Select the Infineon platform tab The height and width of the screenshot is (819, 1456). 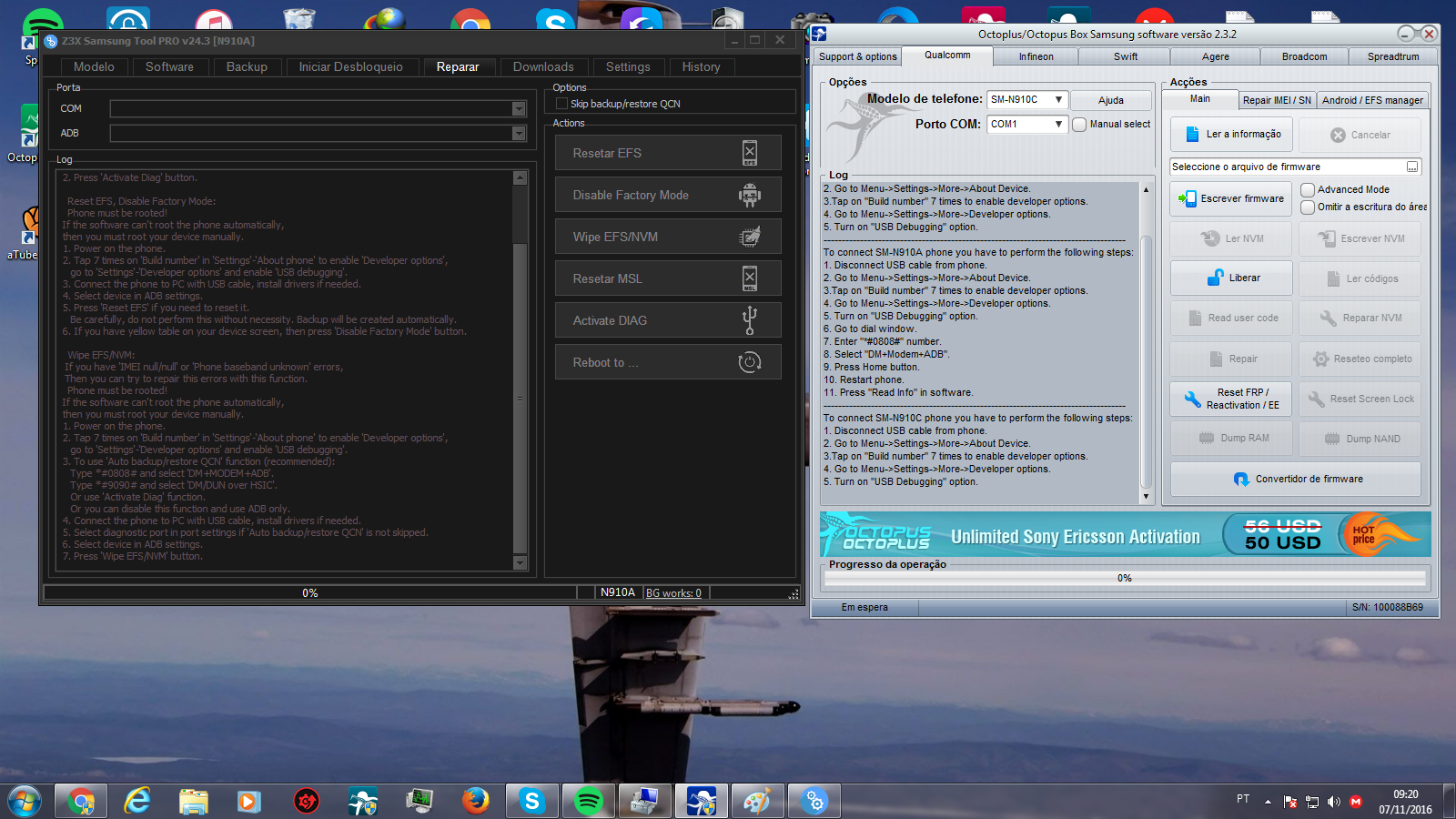(1036, 56)
